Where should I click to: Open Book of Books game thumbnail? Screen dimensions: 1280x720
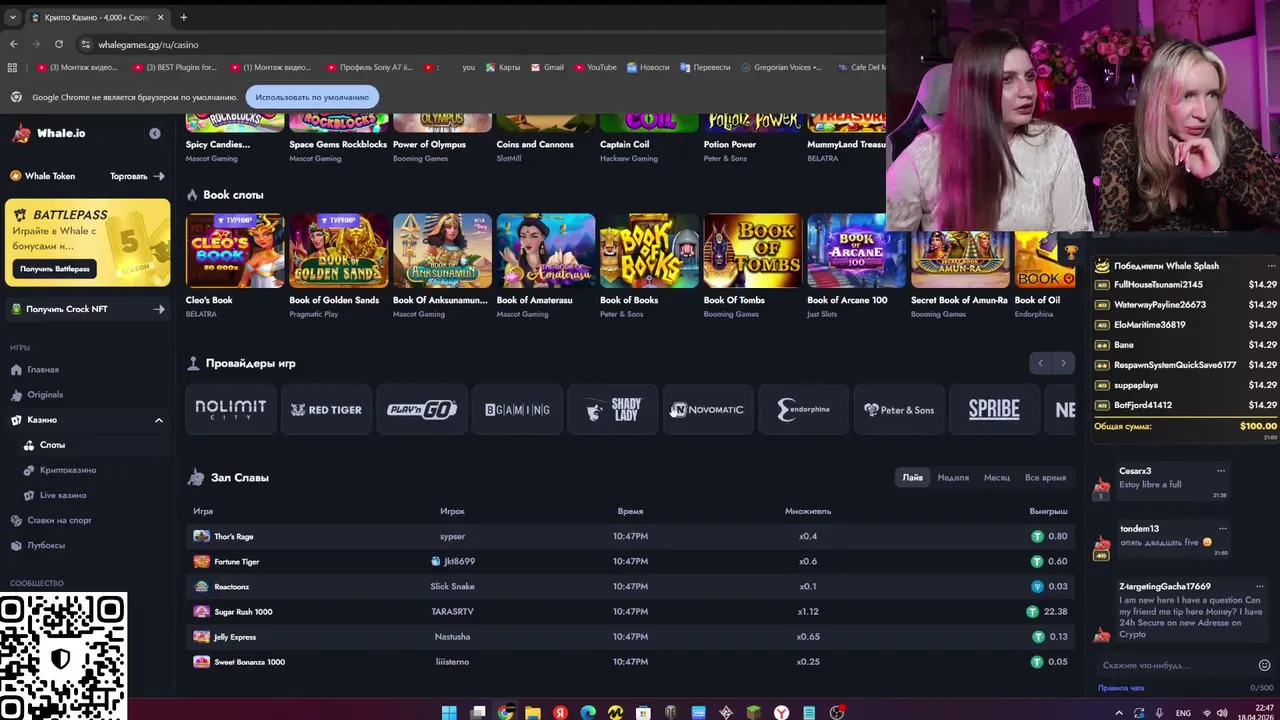649,251
